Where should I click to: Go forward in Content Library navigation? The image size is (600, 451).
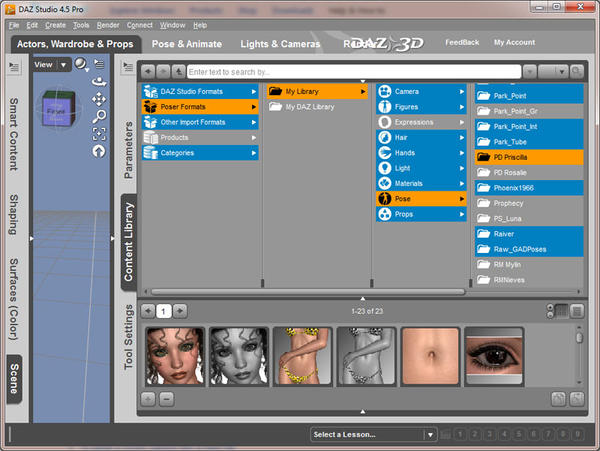tap(163, 72)
